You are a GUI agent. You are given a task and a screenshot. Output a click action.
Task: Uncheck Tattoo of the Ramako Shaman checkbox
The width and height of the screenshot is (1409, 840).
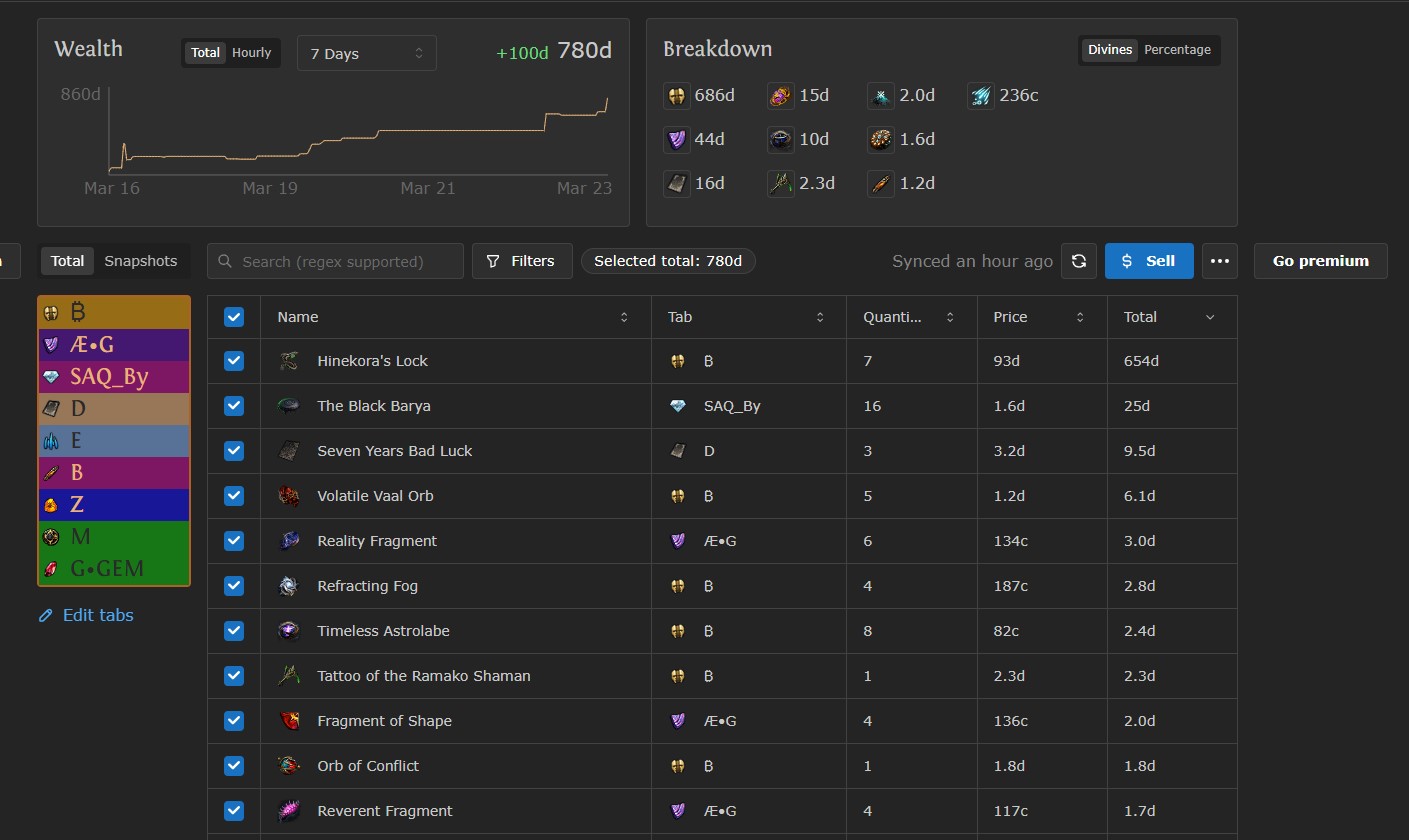click(x=234, y=676)
